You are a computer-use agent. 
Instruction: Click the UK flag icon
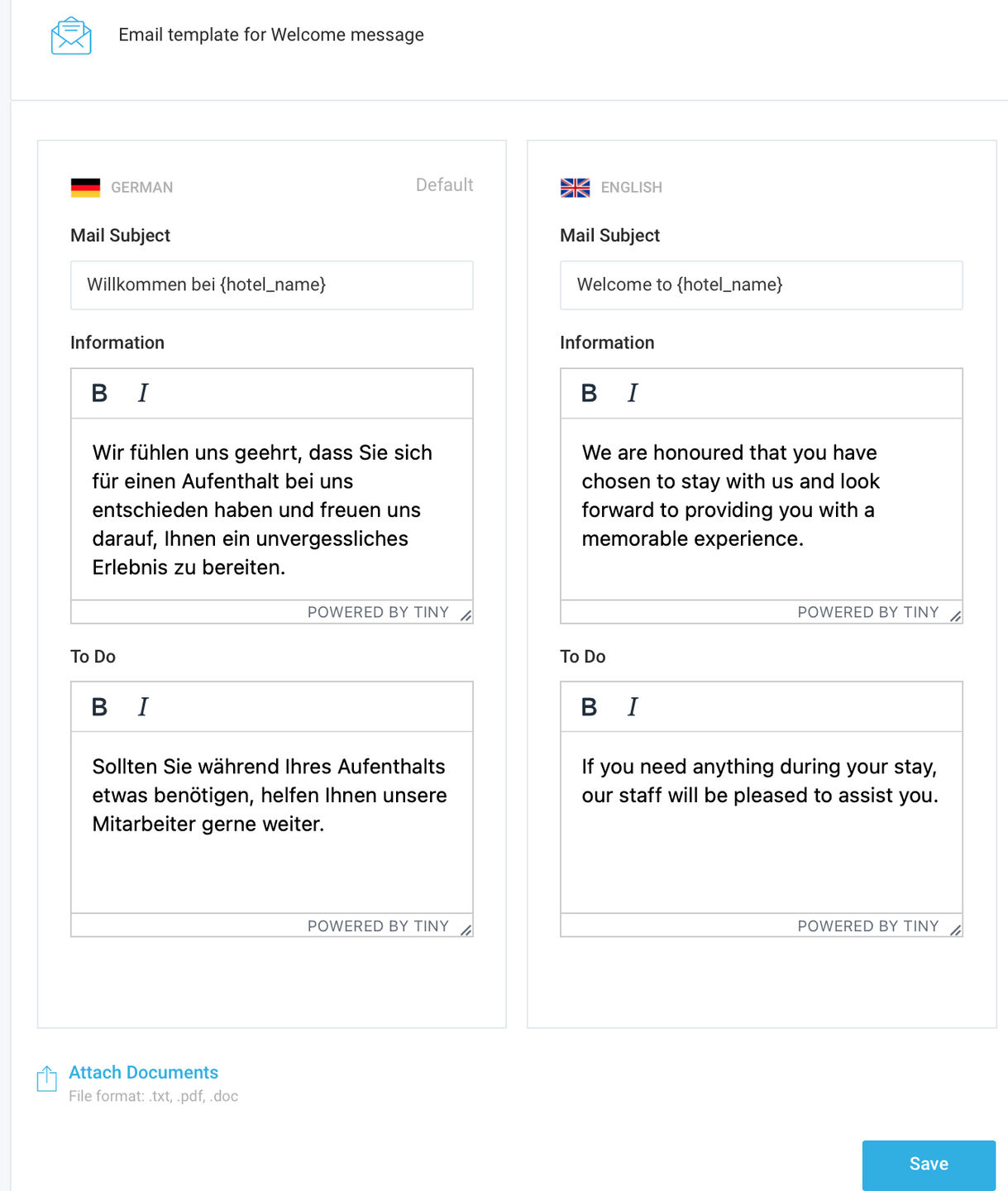click(x=575, y=188)
